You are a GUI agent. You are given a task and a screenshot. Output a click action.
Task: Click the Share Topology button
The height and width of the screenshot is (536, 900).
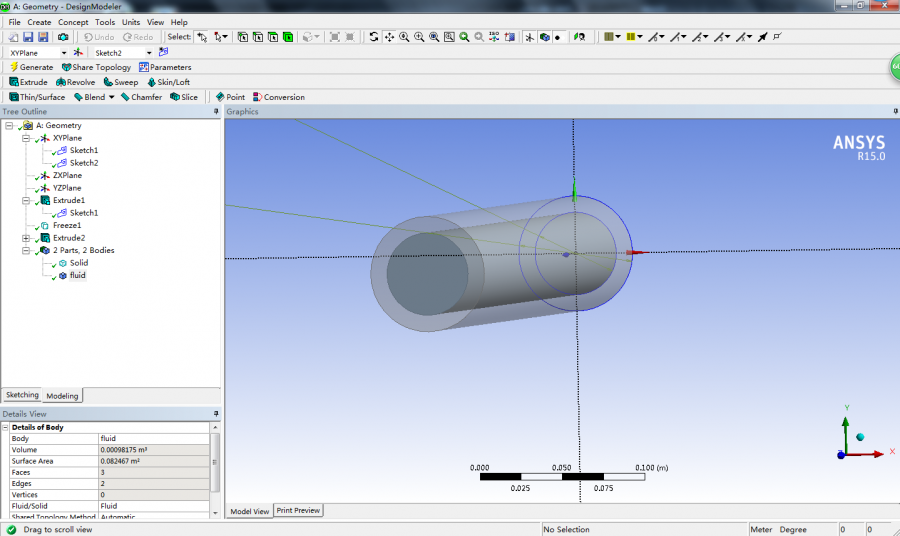(96, 67)
